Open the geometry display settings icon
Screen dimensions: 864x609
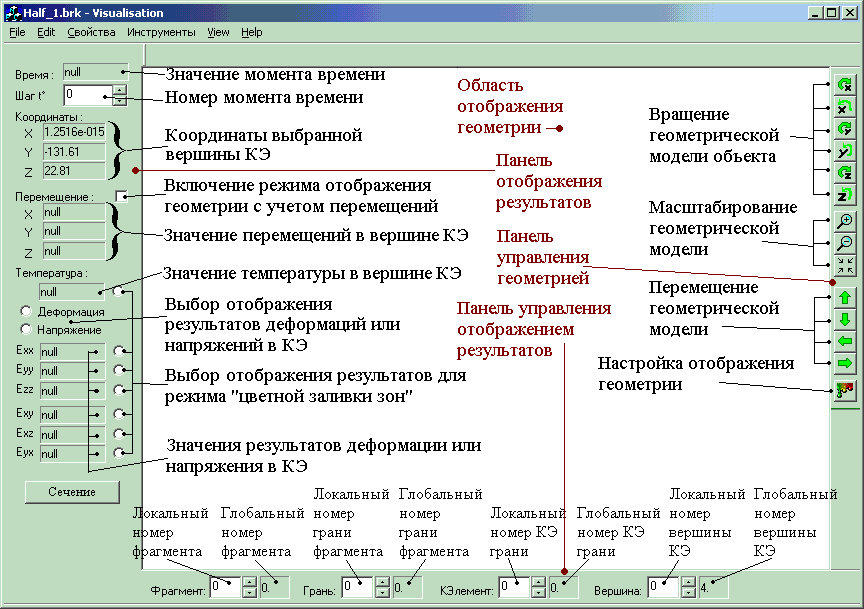tap(844, 390)
